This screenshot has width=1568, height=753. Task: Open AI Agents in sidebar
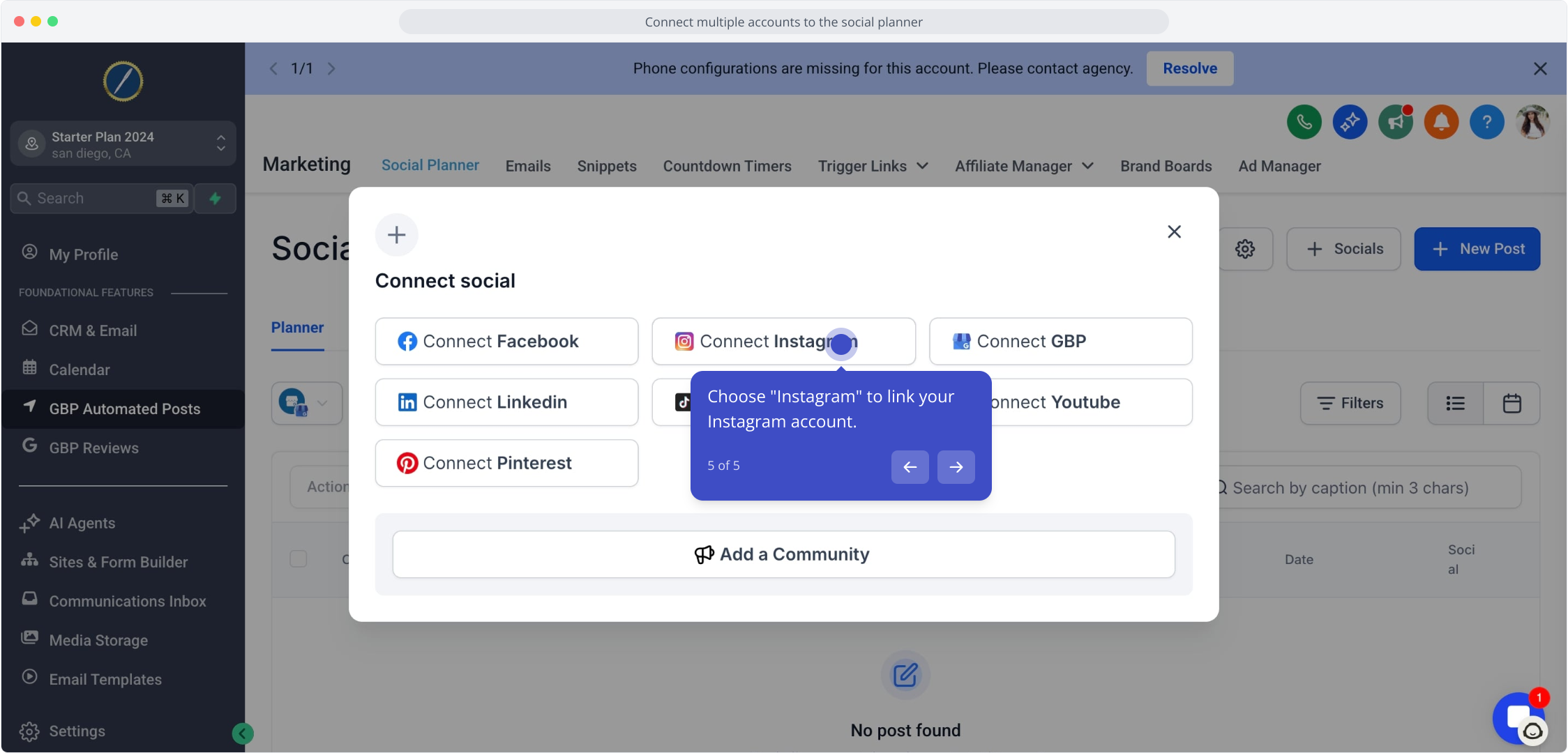tap(123, 523)
